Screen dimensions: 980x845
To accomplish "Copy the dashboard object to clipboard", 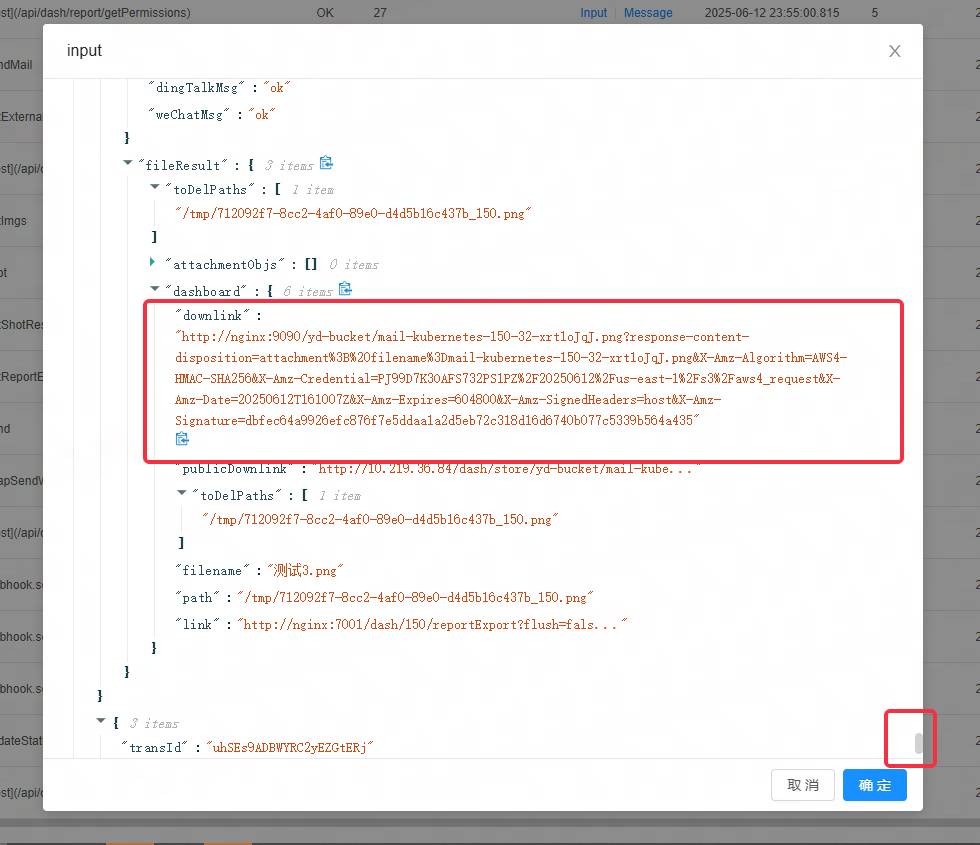I will pos(345,289).
